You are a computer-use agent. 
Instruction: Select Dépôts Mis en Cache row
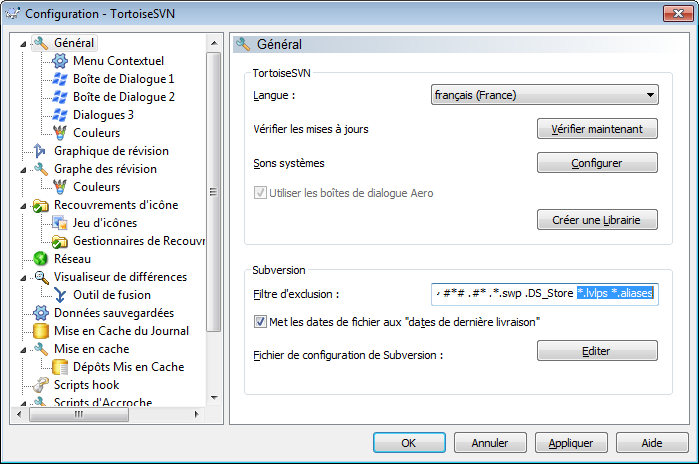tap(128, 367)
